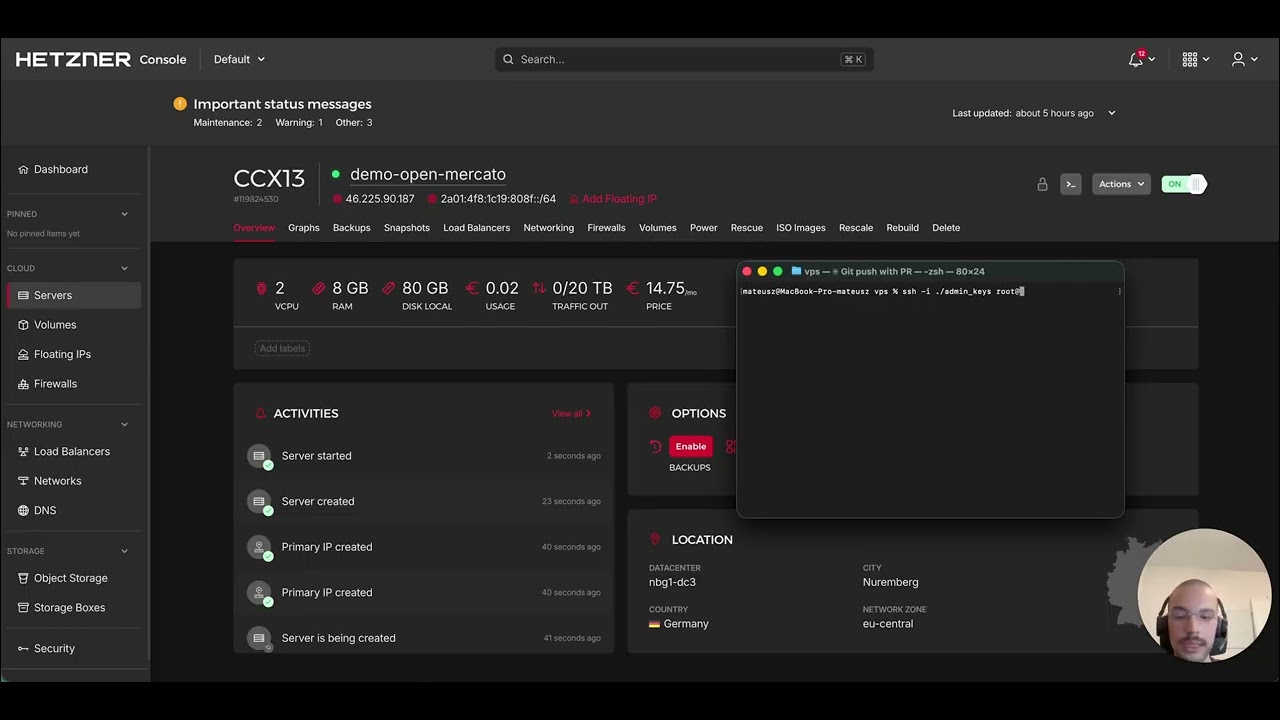Open the server console terminal icon
1280x720 pixels.
click(1071, 184)
